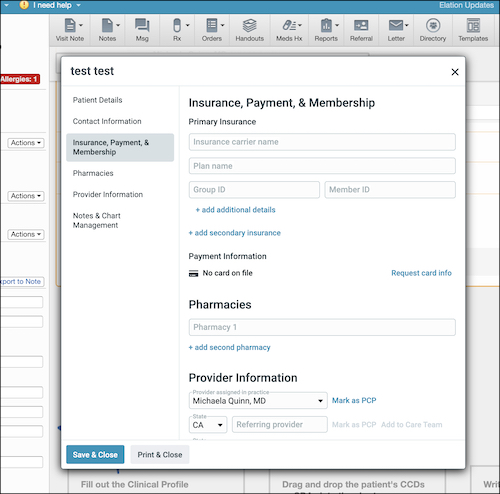Click add secondary insurance link
This screenshot has width=500, height=494.
tap(235, 233)
